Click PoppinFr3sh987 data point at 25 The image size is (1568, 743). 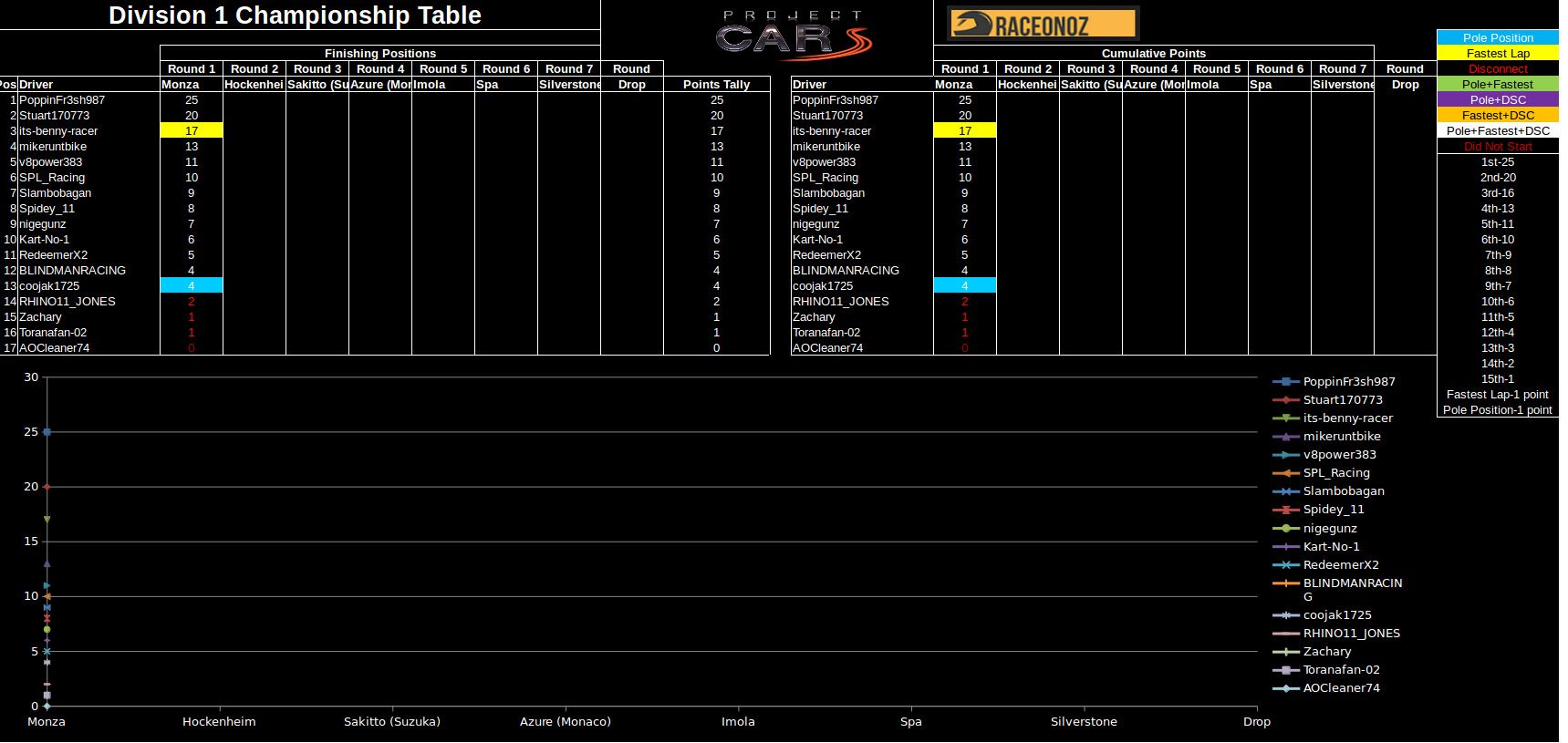pyautogui.click(x=47, y=432)
